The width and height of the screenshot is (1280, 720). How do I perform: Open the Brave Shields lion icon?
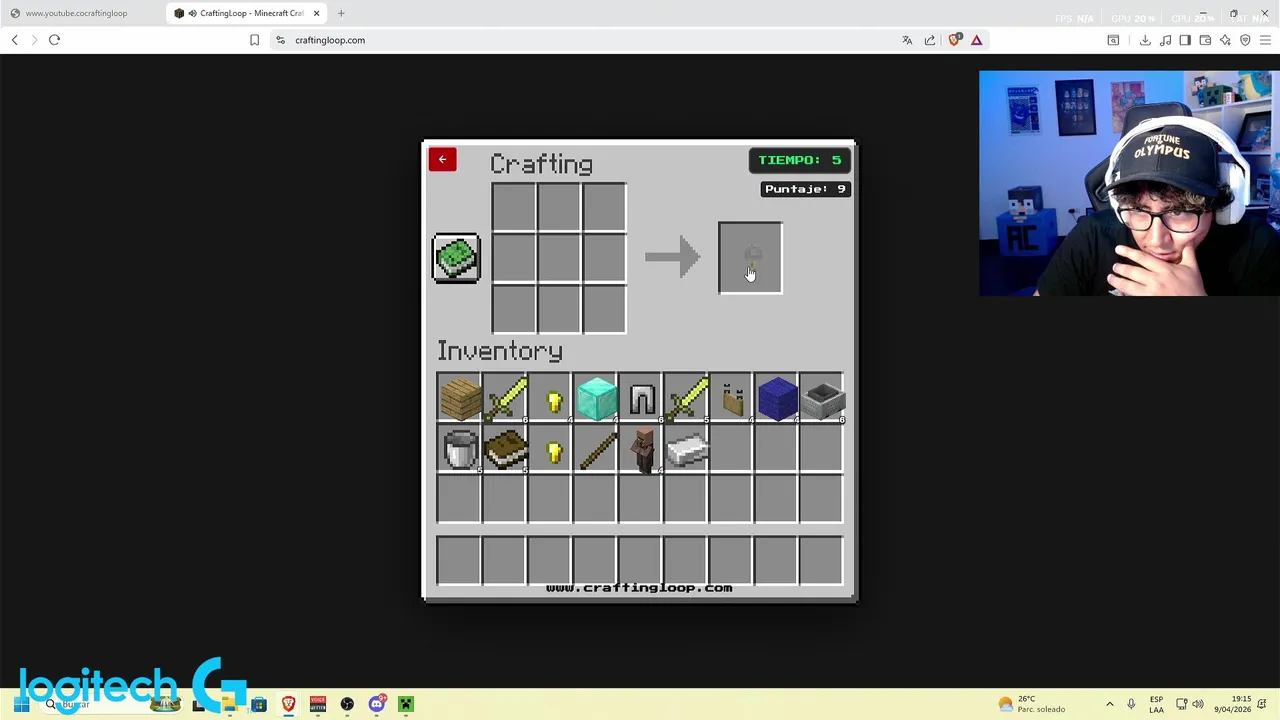[954, 40]
